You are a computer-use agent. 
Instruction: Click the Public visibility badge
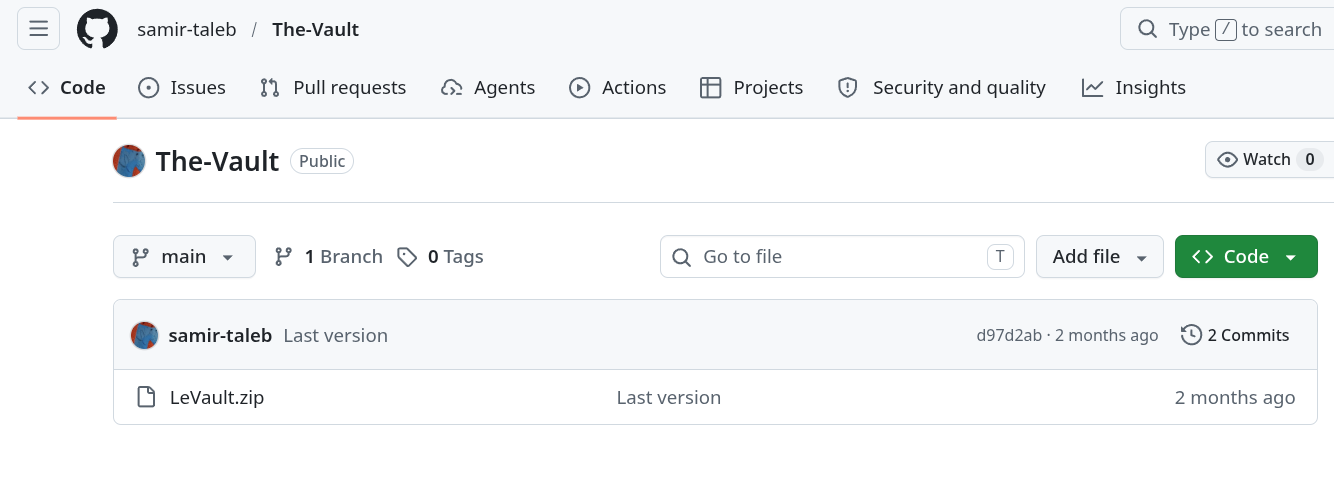click(x=322, y=161)
